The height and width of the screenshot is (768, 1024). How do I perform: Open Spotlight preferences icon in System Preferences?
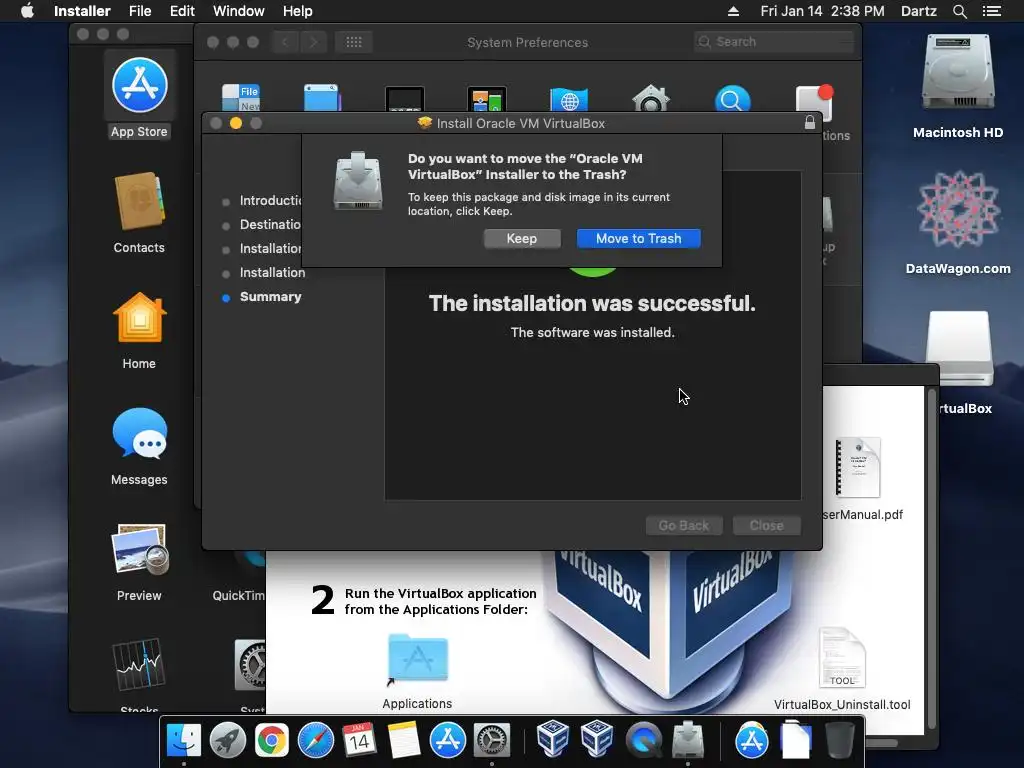pos(733,99)
